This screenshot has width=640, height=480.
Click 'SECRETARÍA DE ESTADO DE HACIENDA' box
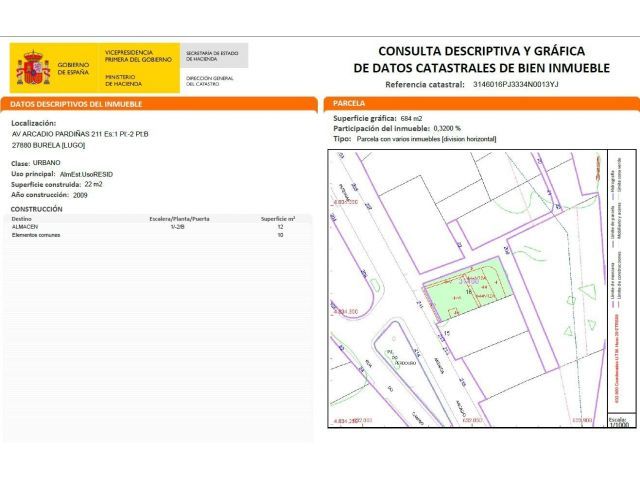[213, 56]
